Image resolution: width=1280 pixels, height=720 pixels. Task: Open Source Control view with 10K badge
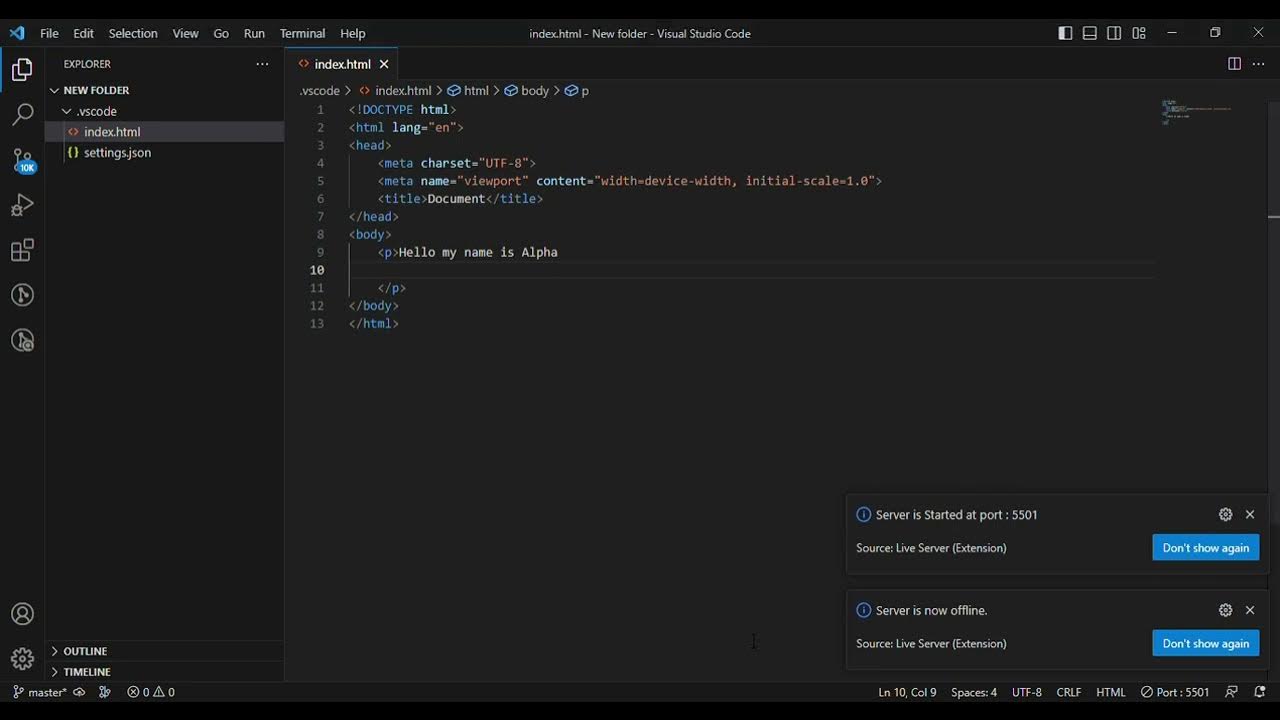click(22, 160)
